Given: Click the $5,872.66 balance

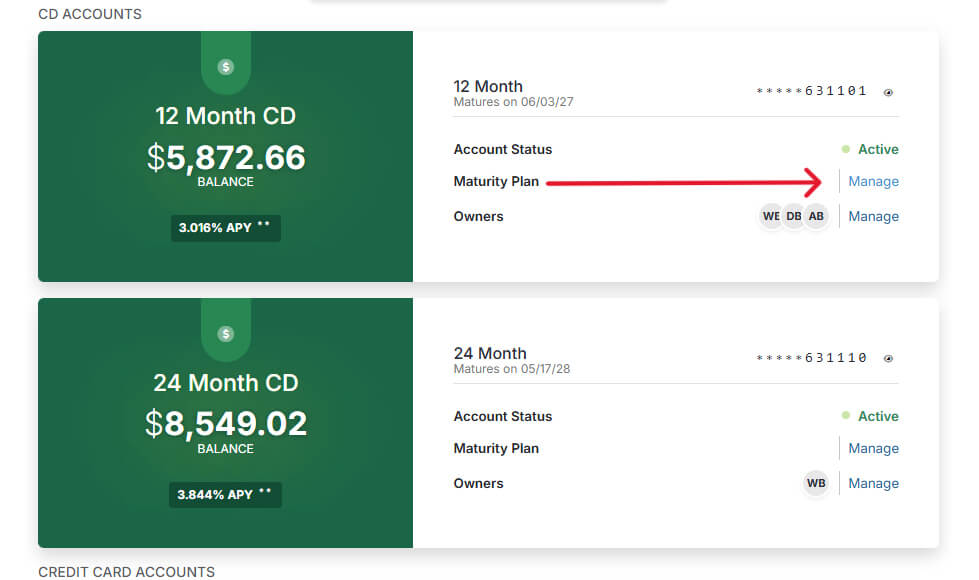Looking at the screenshot, I should pos(226,157).
